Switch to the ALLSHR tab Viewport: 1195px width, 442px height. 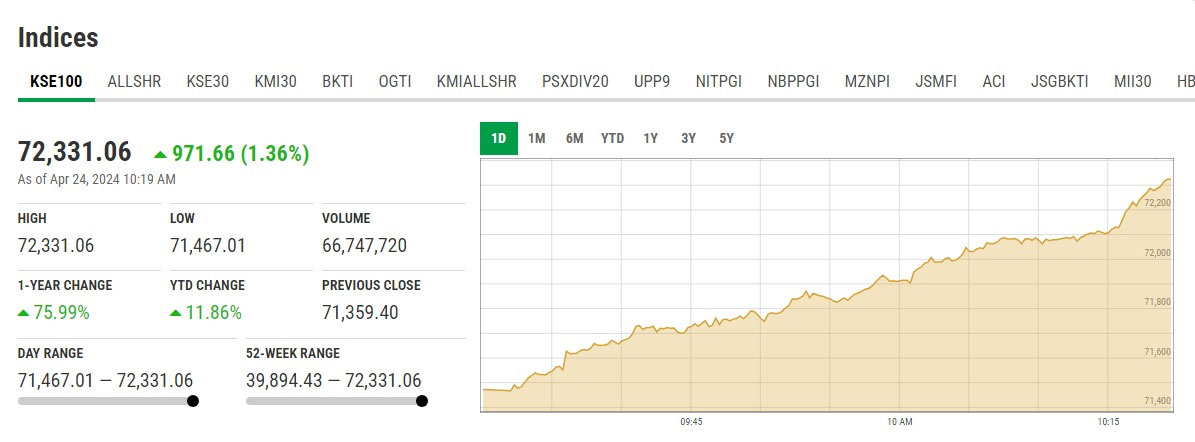(134, 82)
